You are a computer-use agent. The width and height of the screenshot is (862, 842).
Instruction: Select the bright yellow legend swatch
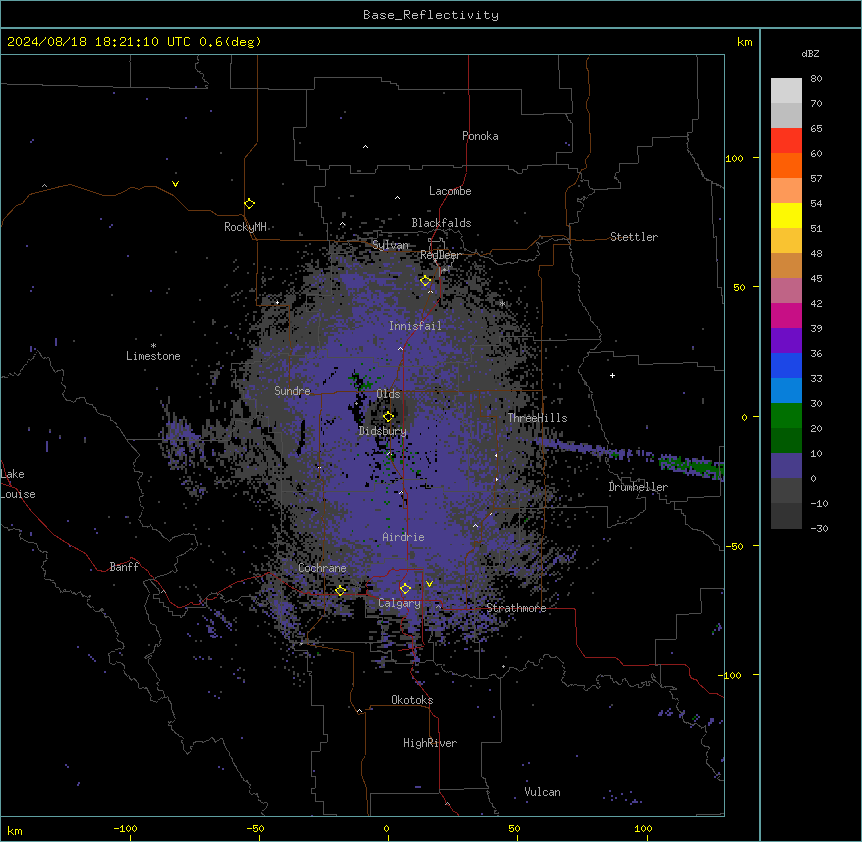click(786, 215)
